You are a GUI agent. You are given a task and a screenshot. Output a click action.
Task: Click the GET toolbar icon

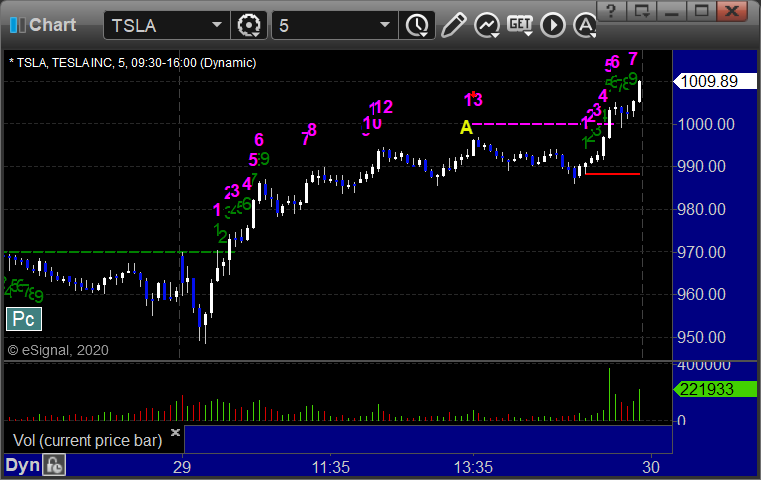tap(520, 25)
